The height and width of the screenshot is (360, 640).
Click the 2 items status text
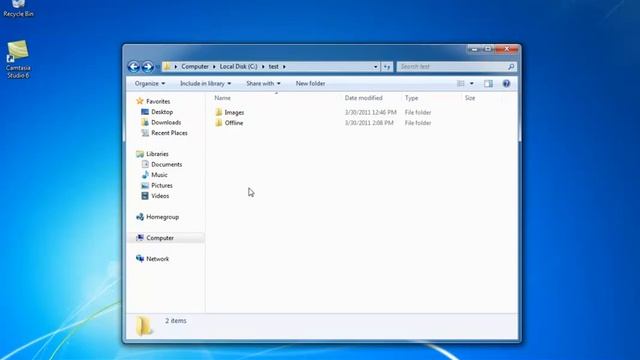(x=176, y=321)
